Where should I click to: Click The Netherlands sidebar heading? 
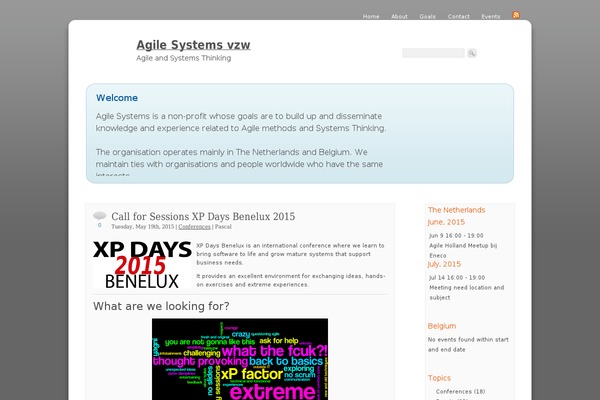(x=457, y=210)
